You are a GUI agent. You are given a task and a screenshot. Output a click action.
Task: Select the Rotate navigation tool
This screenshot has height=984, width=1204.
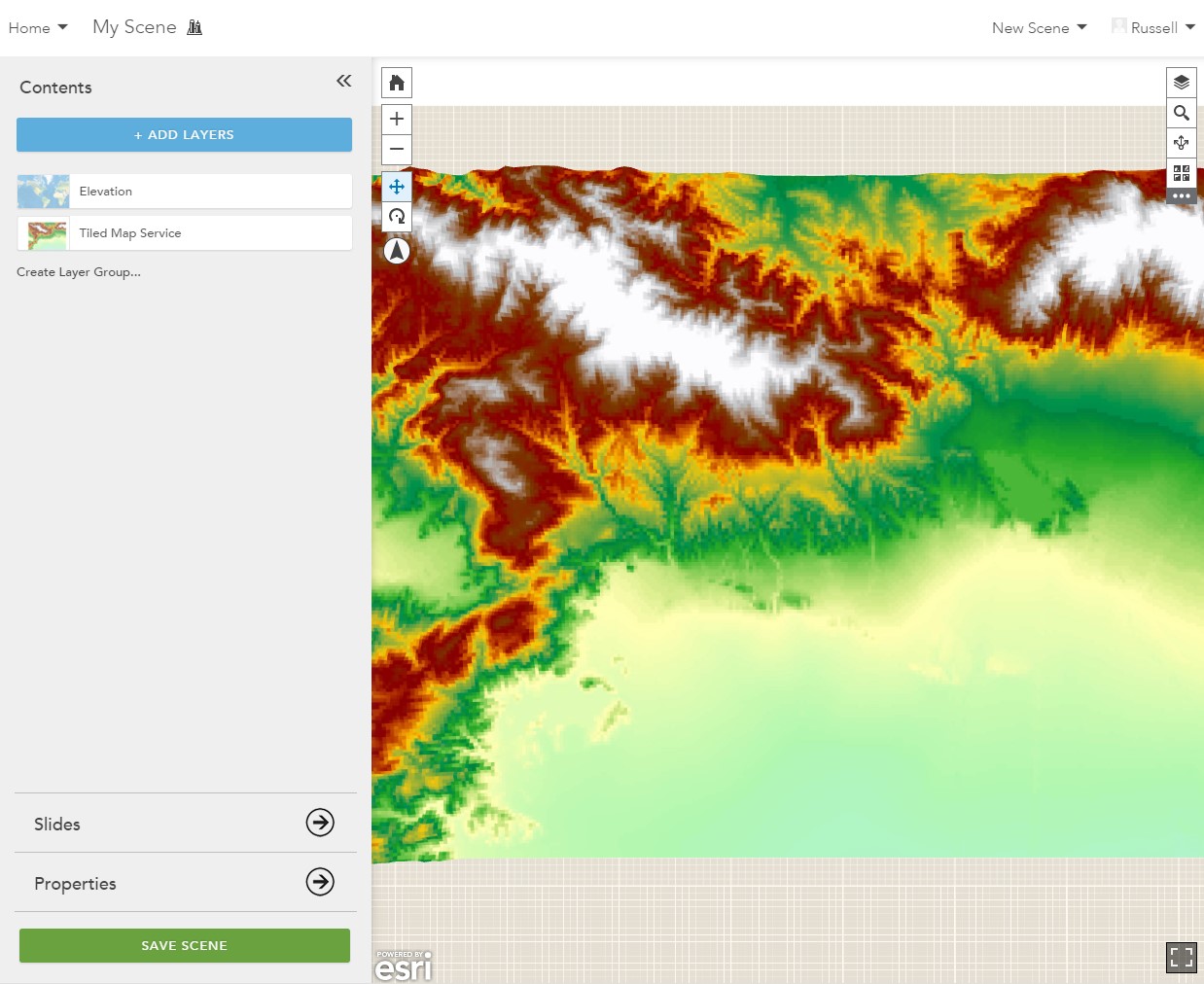(x=397, y=217)
